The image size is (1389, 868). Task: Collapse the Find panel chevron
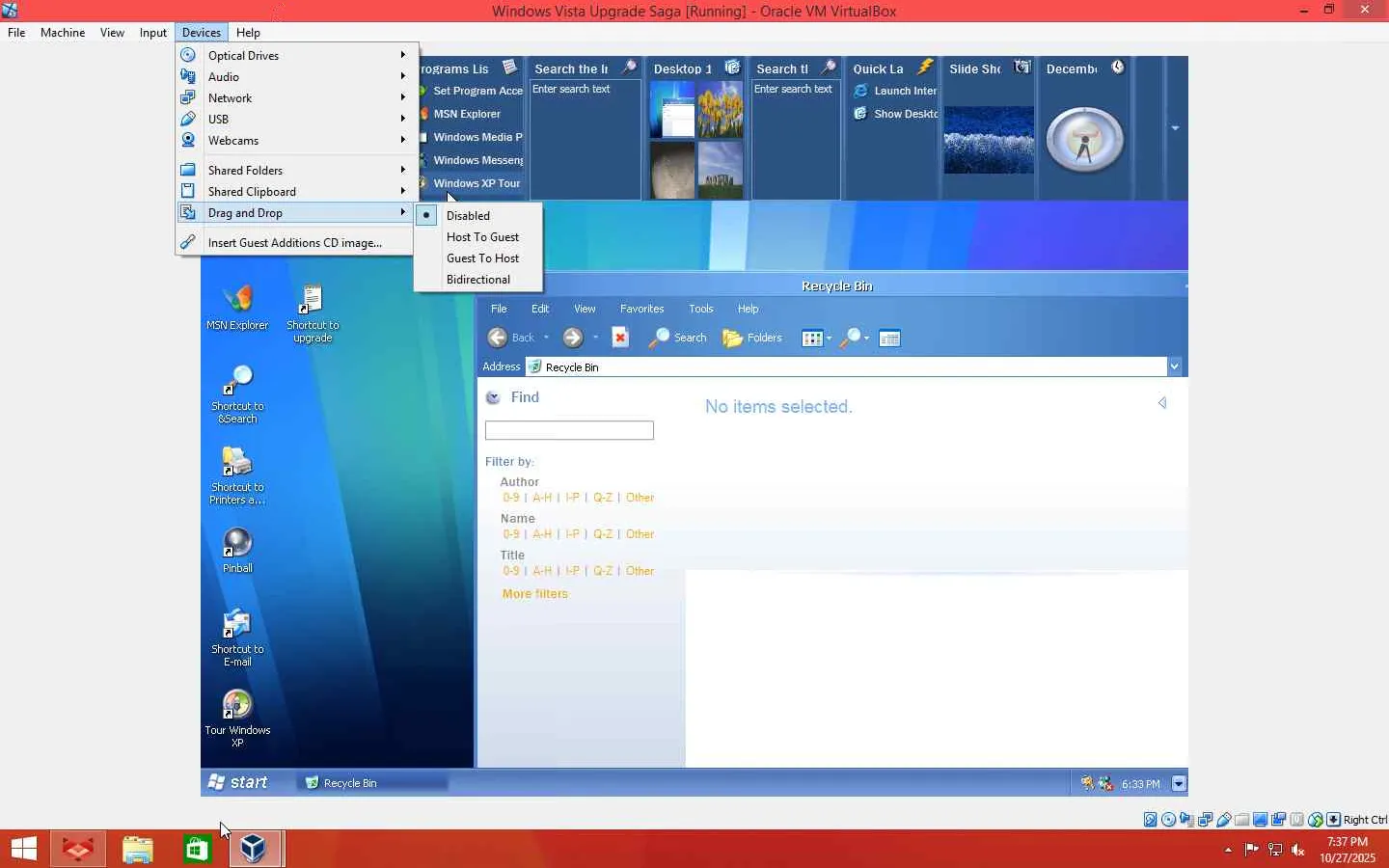point(493,397)
